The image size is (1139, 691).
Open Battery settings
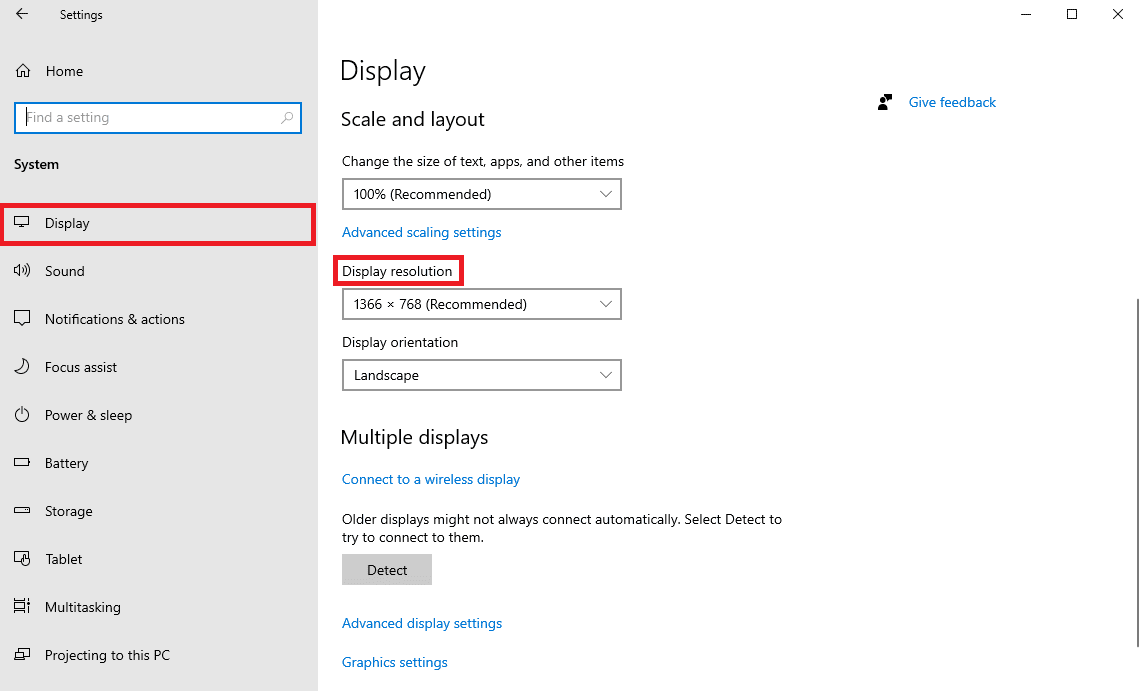66,463
